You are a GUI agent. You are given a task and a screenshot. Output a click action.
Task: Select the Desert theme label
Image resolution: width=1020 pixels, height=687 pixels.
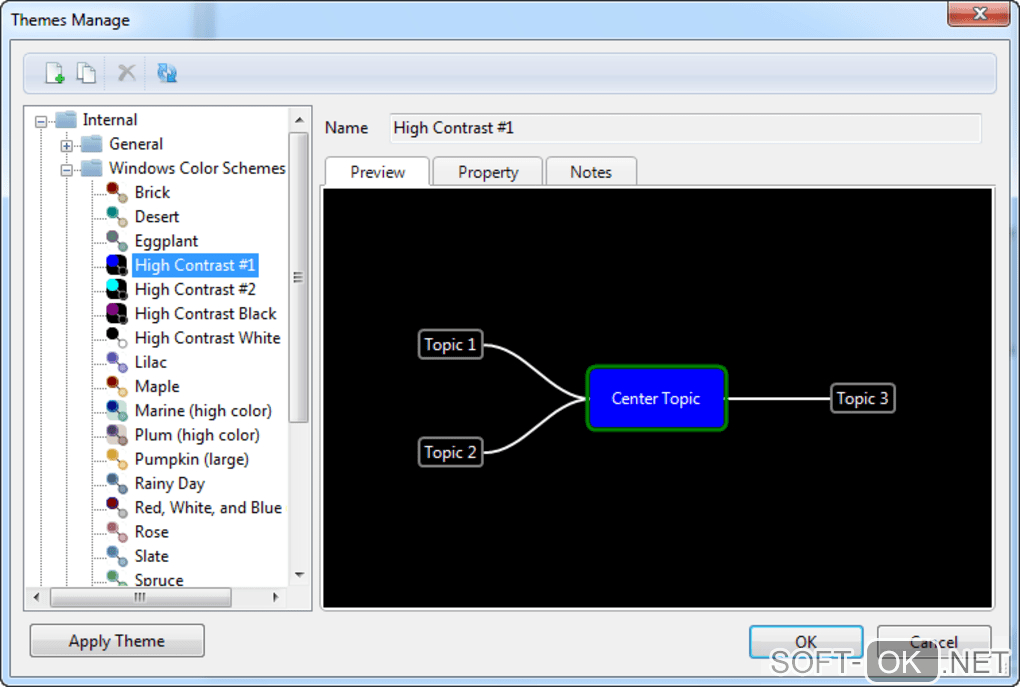(x=157, y=217)
